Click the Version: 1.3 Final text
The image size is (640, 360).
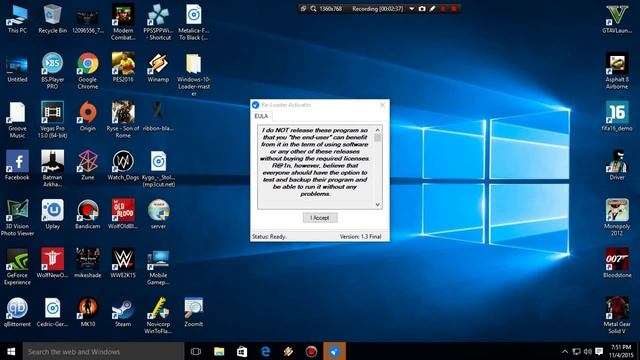(x=360, y=236)
